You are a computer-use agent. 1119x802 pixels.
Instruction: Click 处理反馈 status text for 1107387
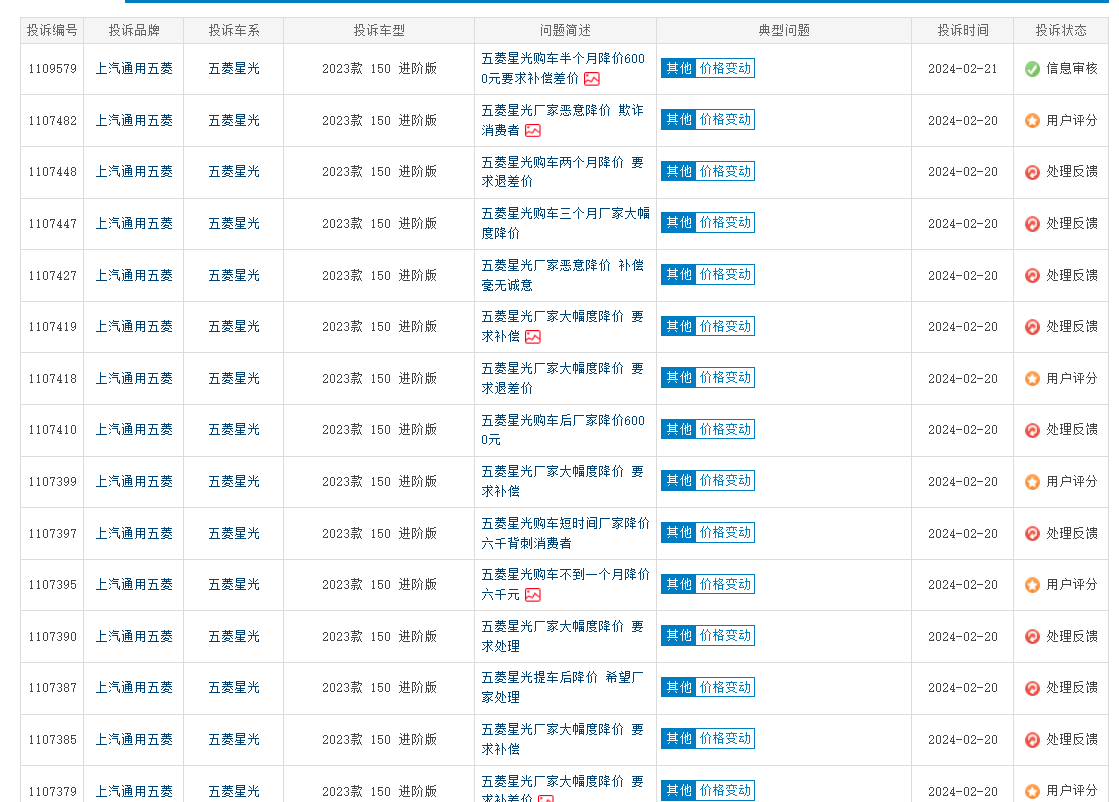[x=1072, y=688]
